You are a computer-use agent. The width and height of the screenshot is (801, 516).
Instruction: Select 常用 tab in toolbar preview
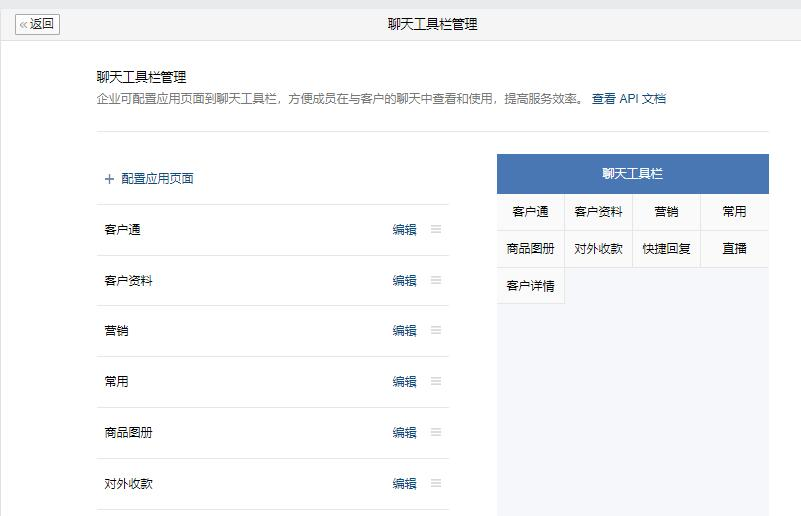point(735,212)
